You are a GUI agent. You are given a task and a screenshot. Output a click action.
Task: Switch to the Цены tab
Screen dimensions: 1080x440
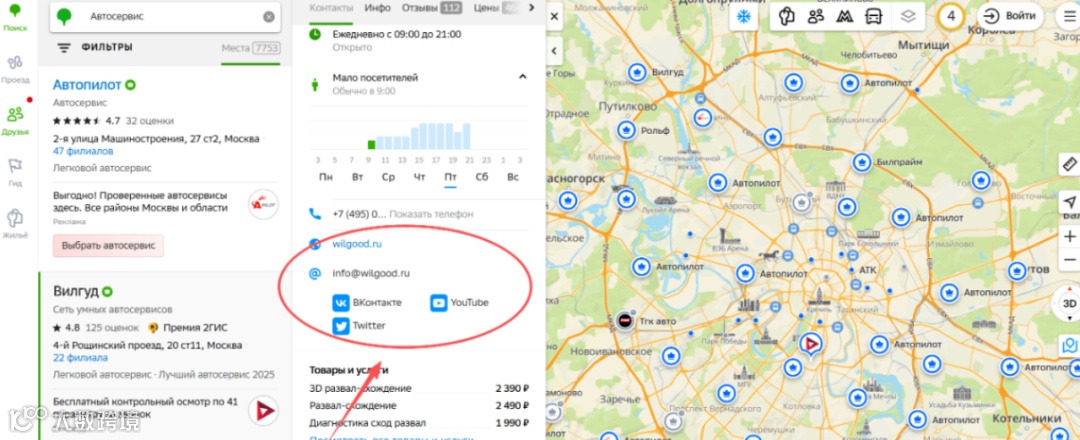point(496,8)
